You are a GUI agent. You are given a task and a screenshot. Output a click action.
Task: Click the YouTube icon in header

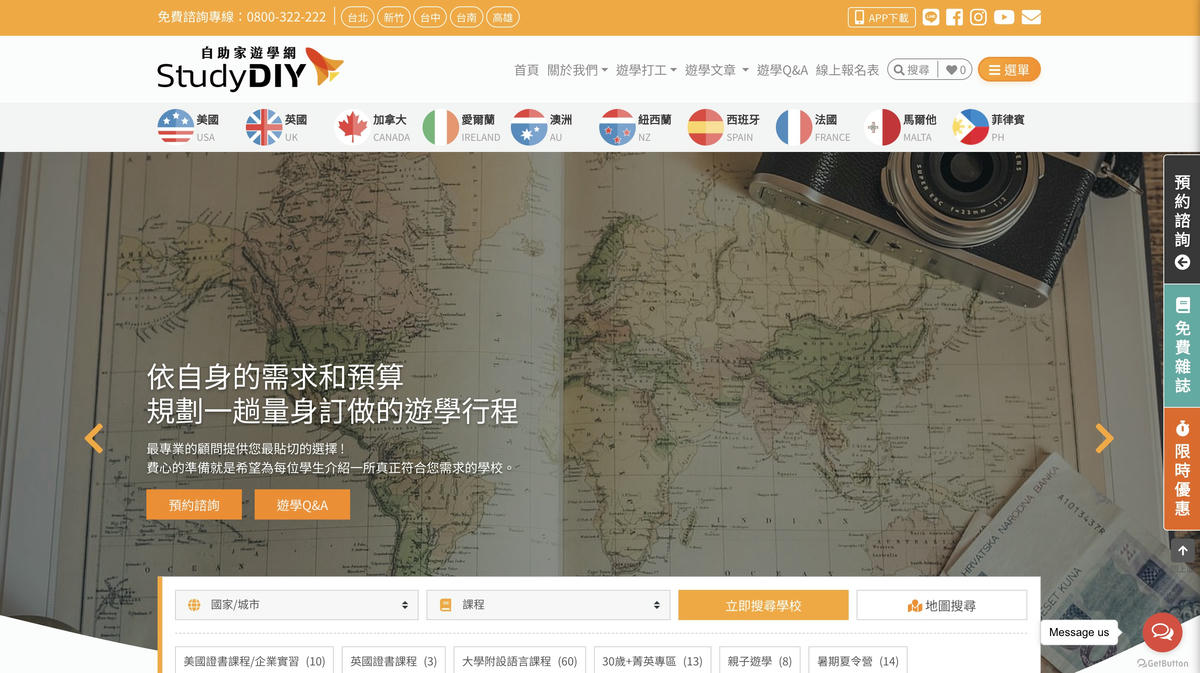coord(1004,17)
